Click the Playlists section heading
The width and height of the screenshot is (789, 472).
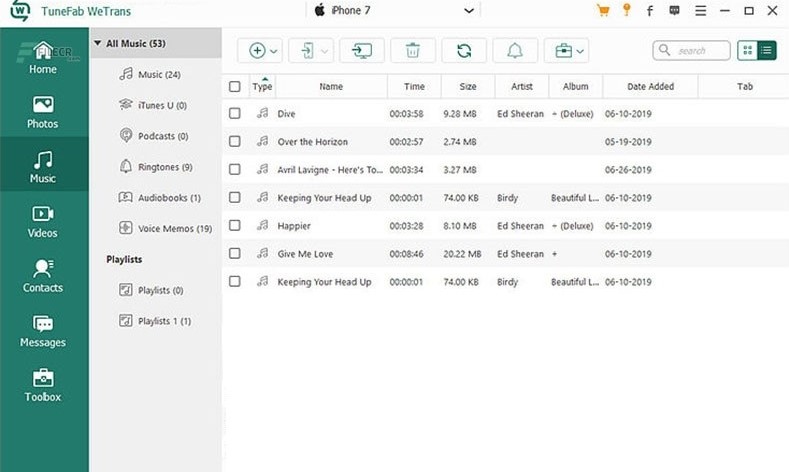point(124,260)
